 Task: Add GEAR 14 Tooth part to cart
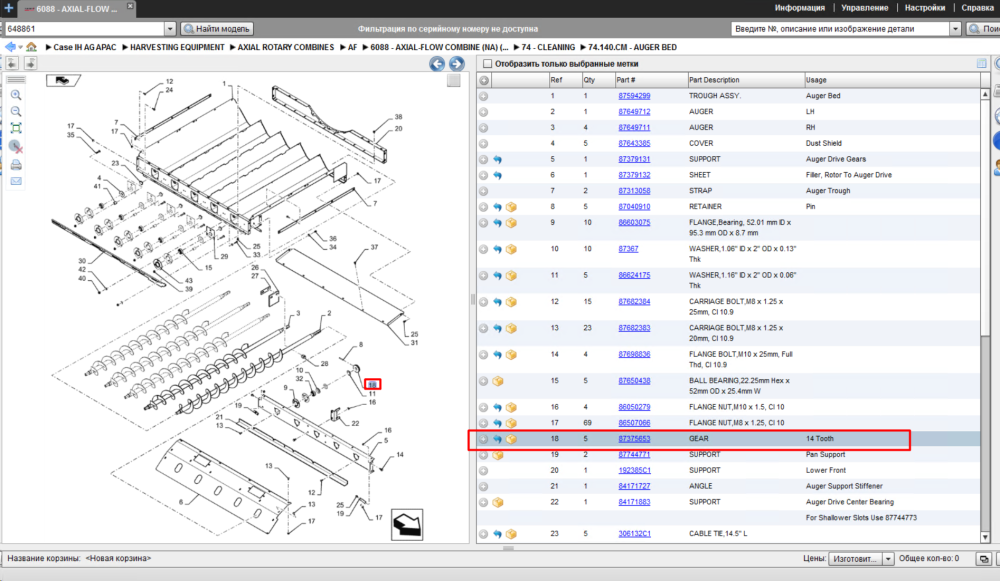483,439
